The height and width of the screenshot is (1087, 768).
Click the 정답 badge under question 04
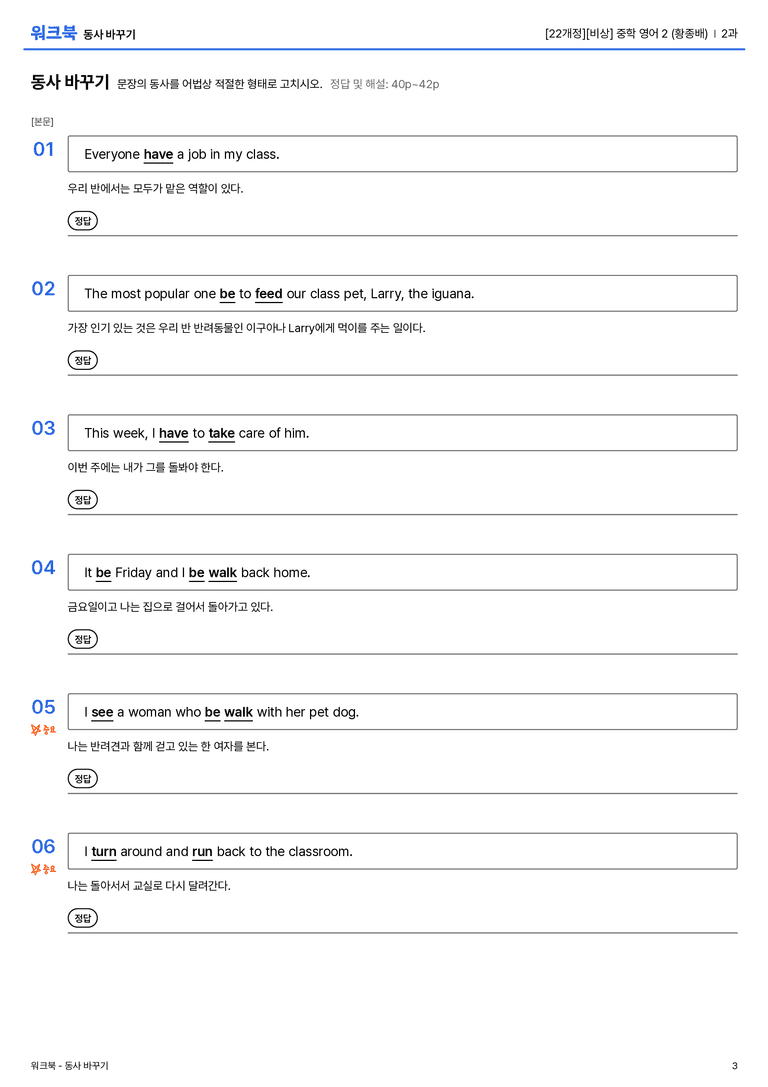(x=82, y=639)
